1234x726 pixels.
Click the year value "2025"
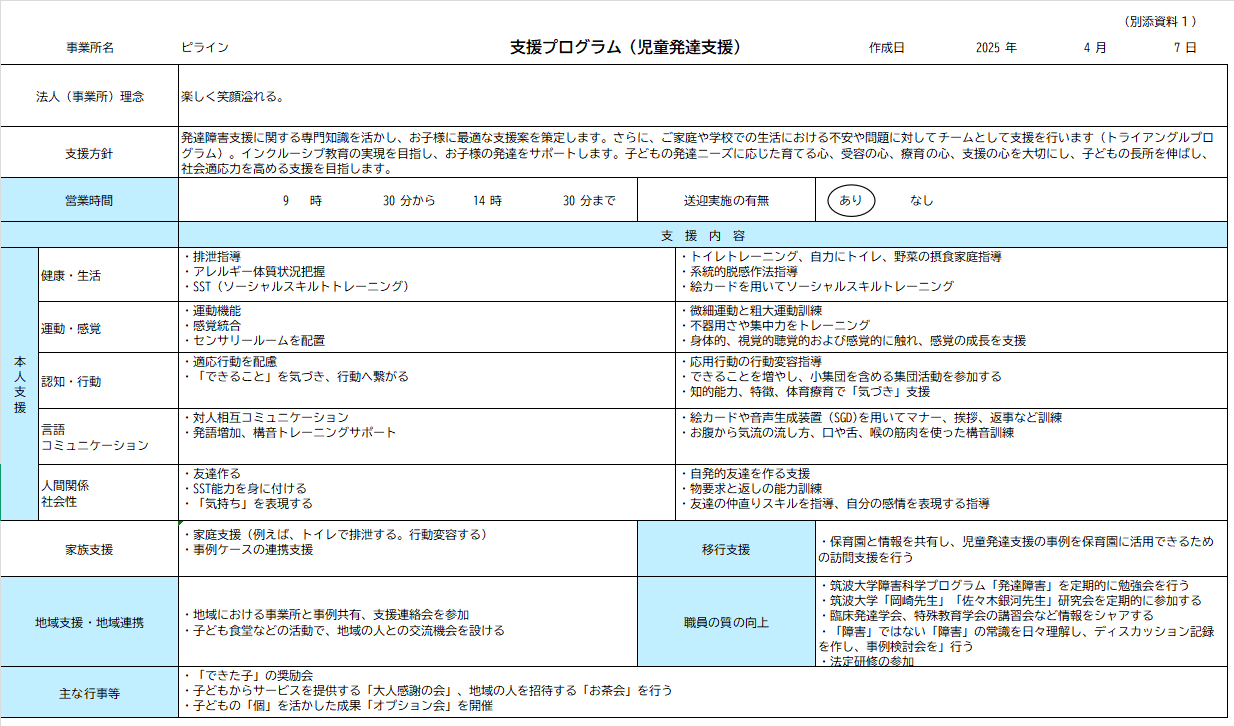click(988, 48)
